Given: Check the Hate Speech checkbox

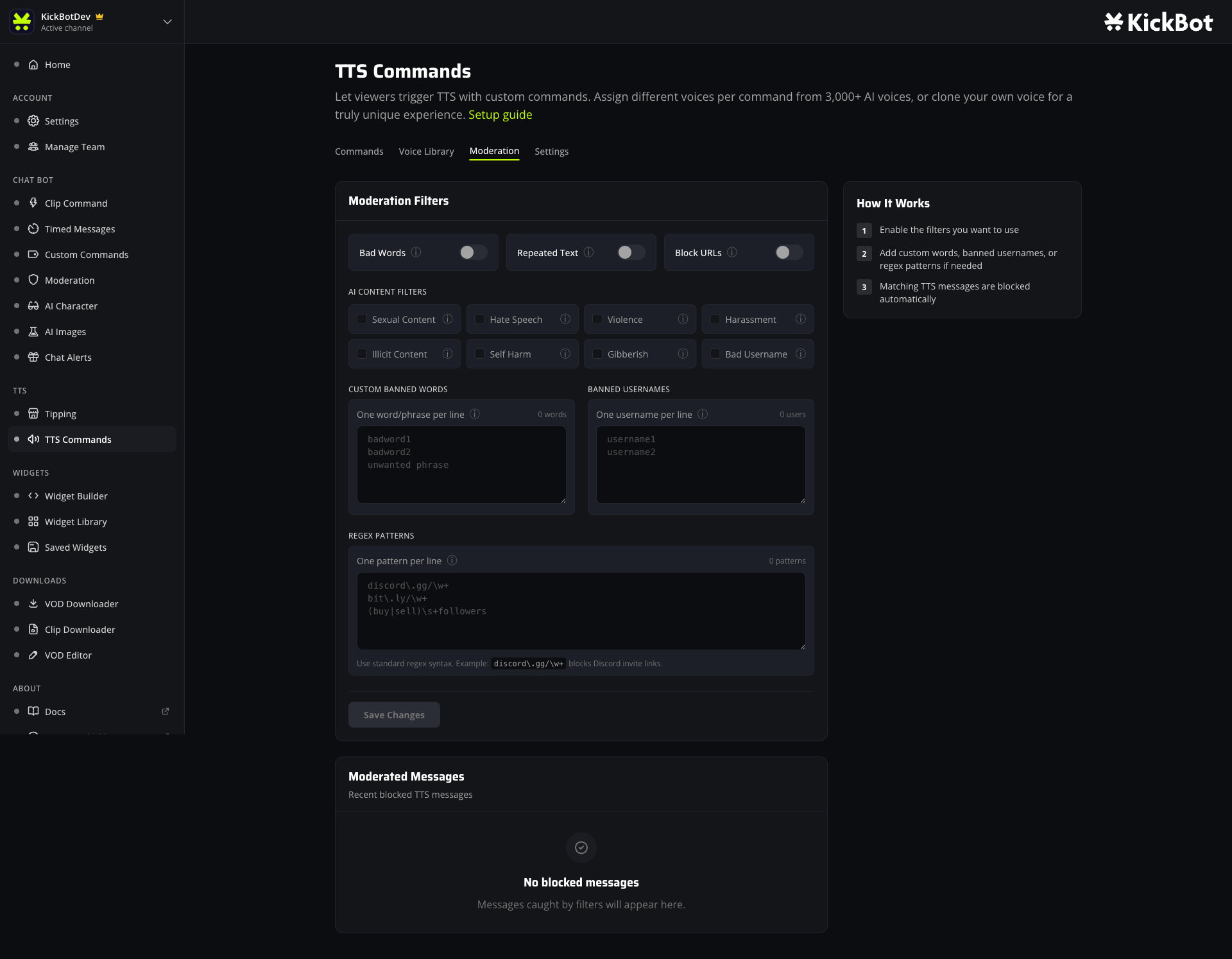Looking at the screenshot, I should [x=479, y=319].
